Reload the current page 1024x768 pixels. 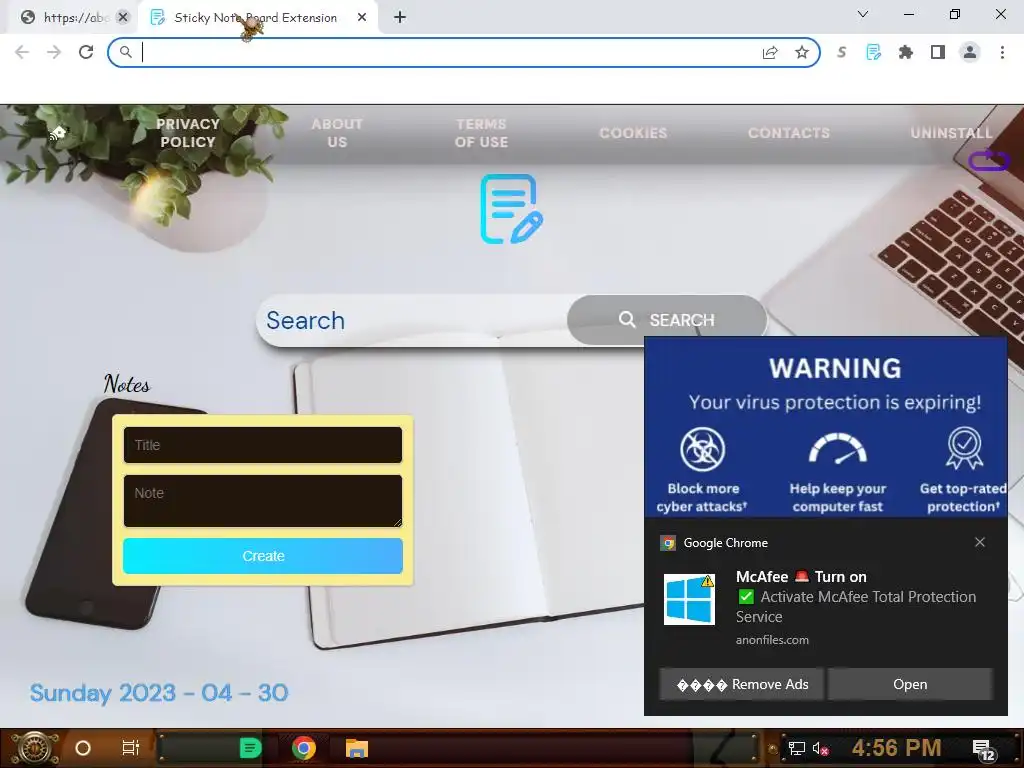point(86,52)
